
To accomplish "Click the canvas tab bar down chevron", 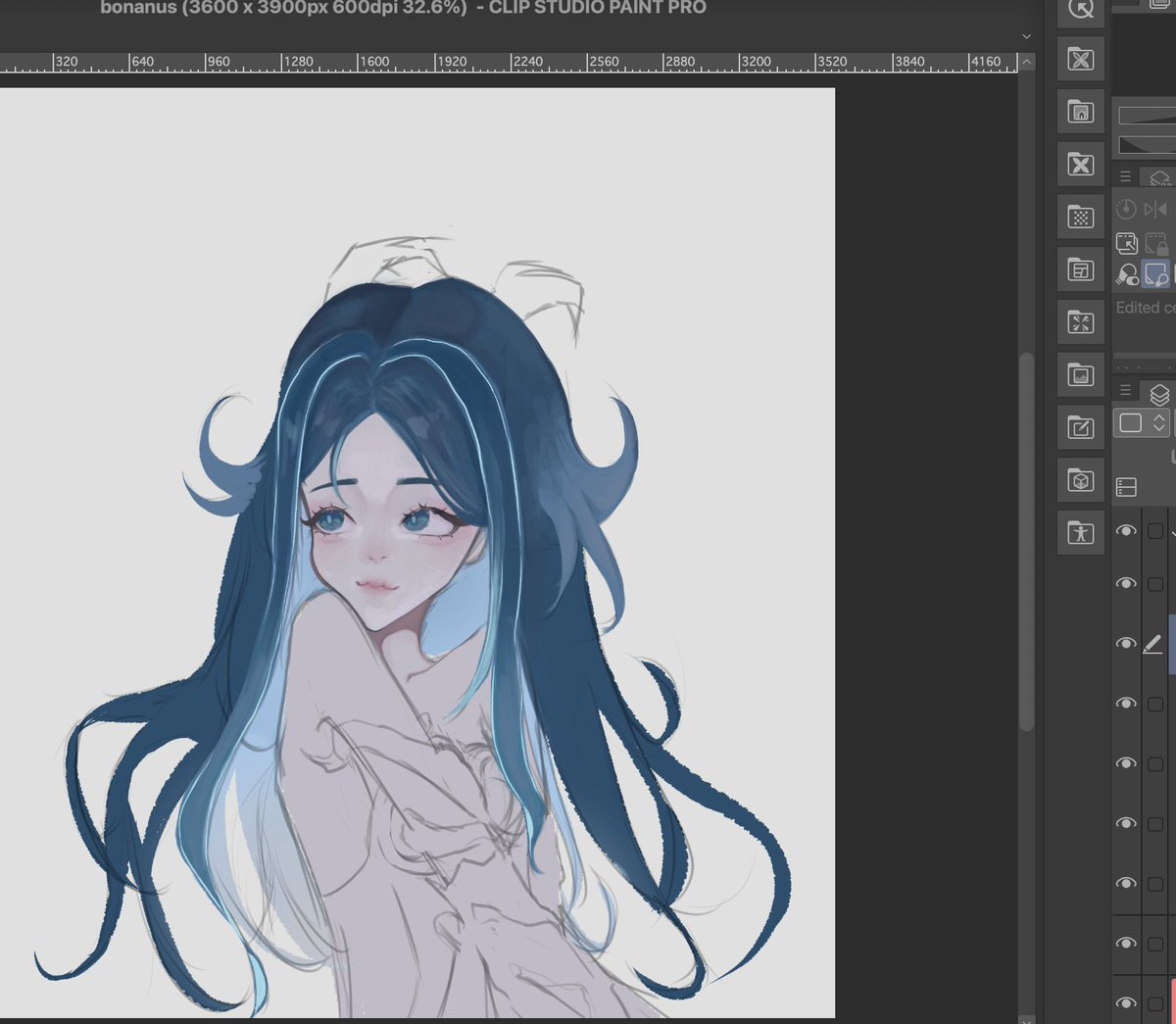I will 1026,36.
